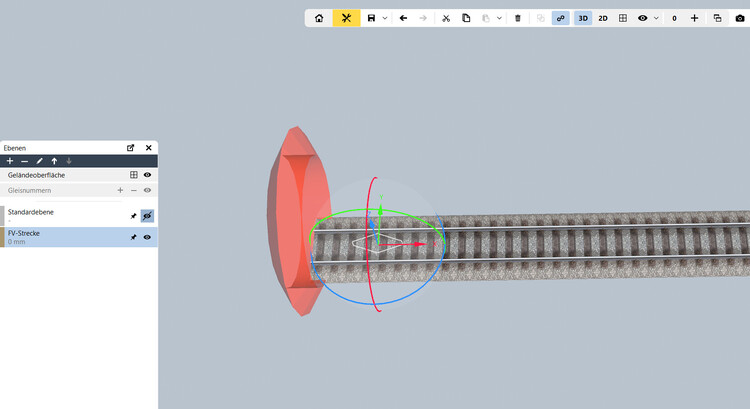Click the FV-Strecke tan color swatch

click(2, 237)
